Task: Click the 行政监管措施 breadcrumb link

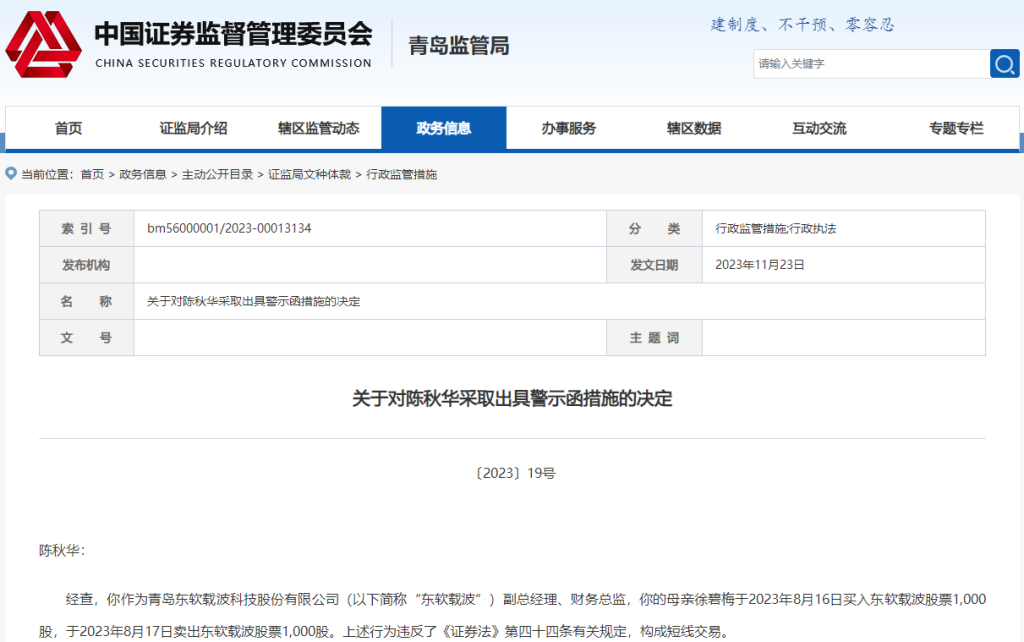Action: tap(402, 175)
